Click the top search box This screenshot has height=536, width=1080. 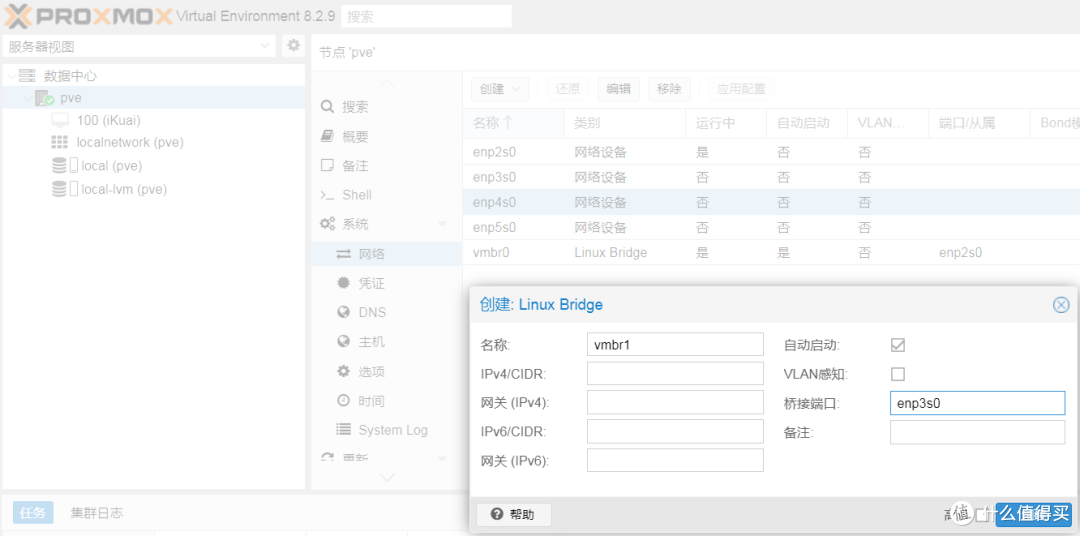(426, 17)
